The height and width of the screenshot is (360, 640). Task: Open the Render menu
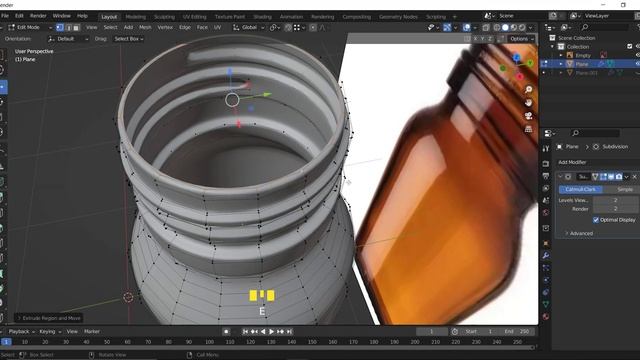pyautogui.click(x=38, y=16)
